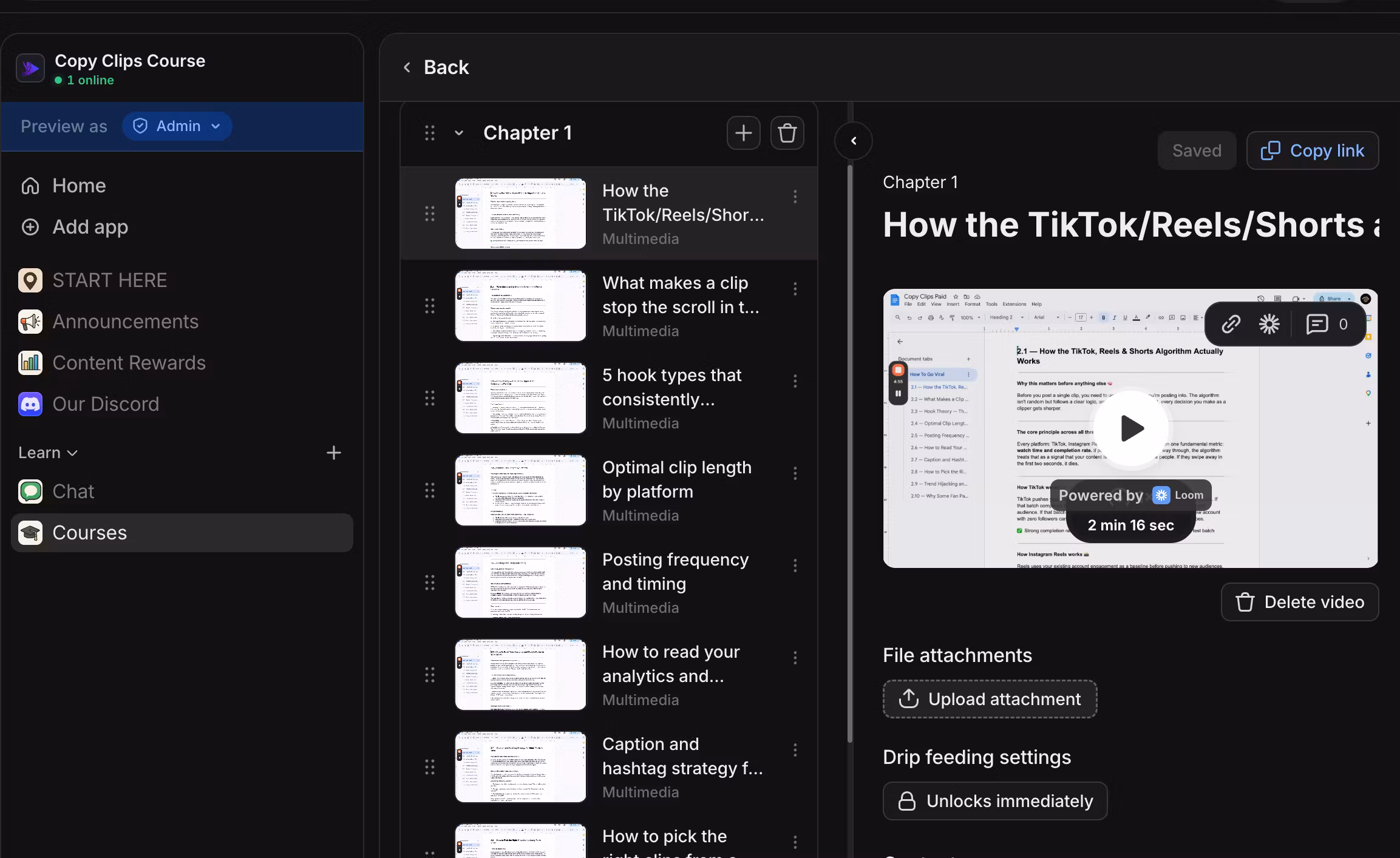Open the Loom comments icon on video
Viewport: 1400px width, 858px height.
(1317, 324)
